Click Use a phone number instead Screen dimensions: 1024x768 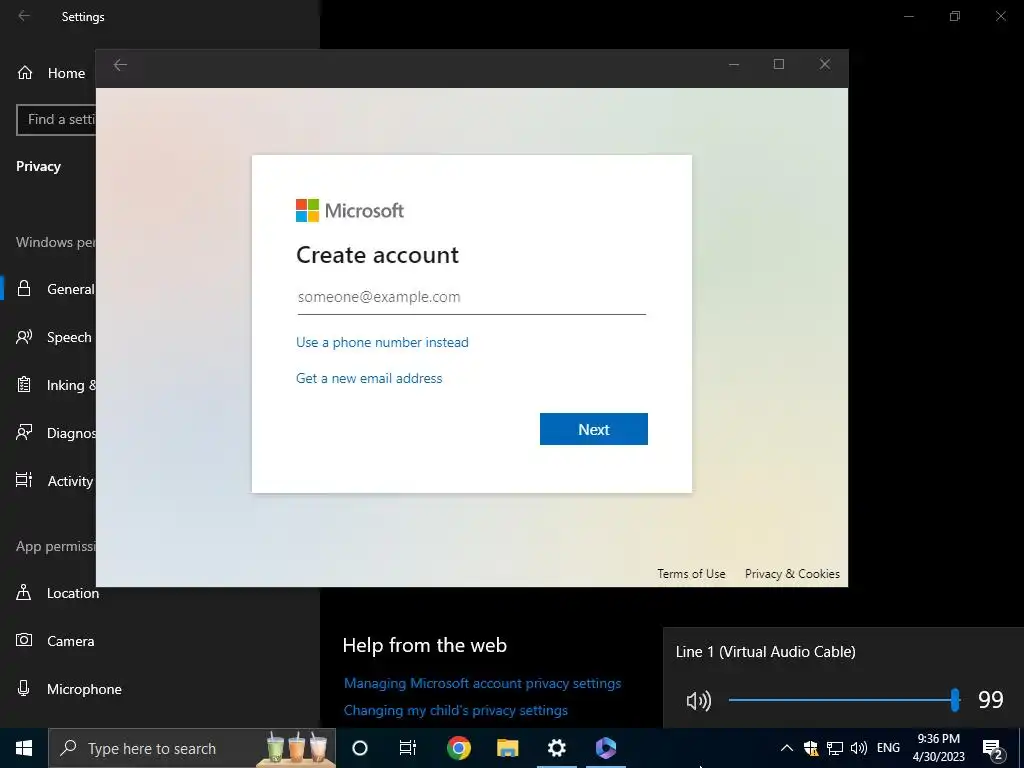point(382,342)
